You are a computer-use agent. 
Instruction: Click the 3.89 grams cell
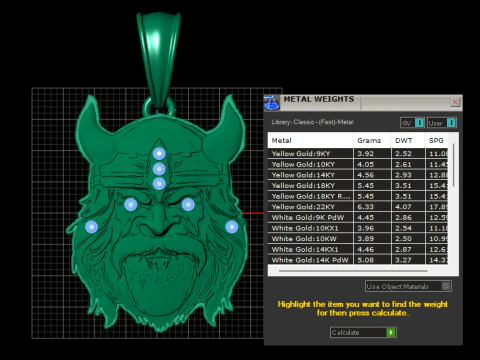tap(372, 239)
